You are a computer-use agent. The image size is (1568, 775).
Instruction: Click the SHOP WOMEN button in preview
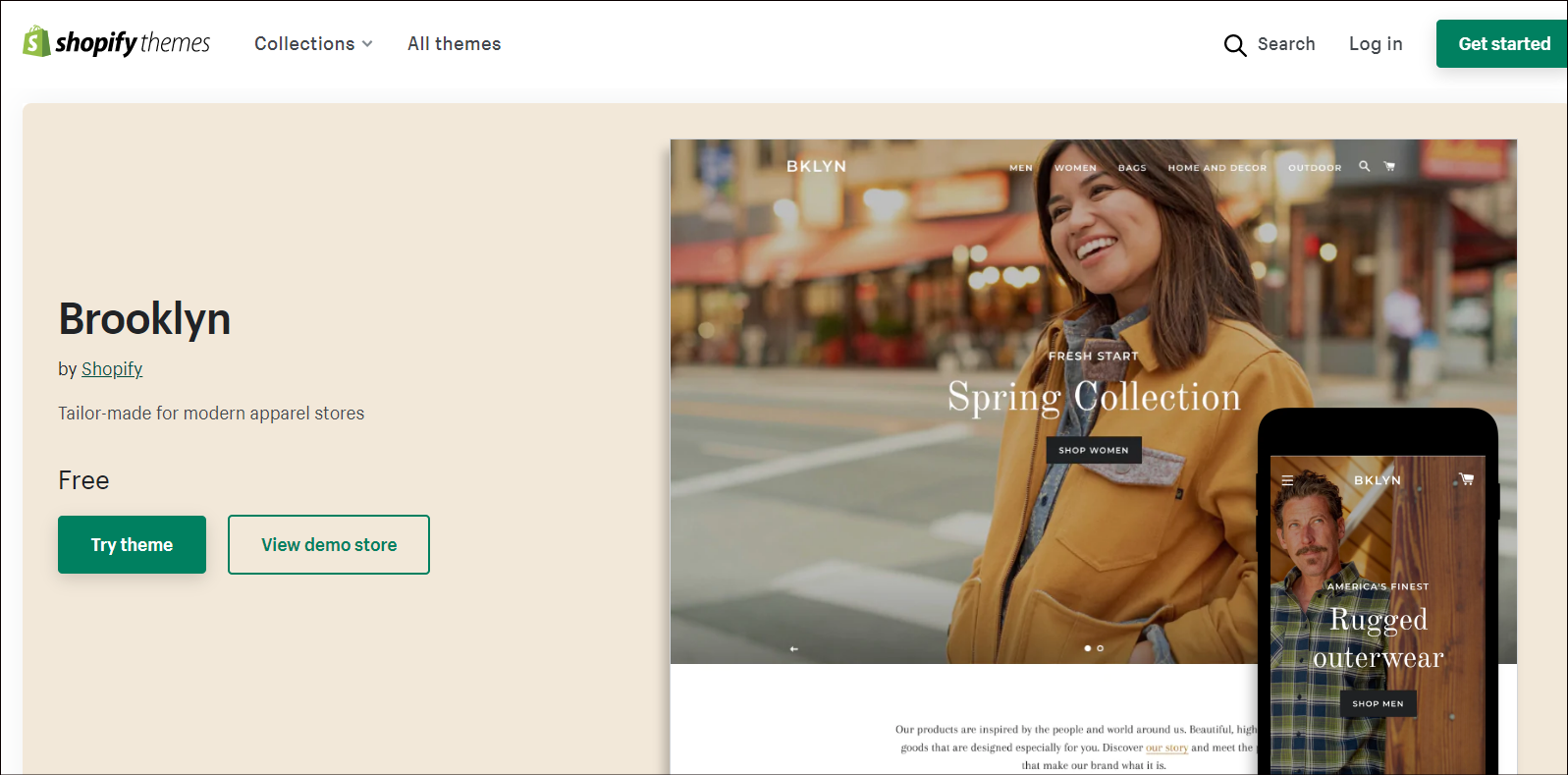click(1094, 450)
